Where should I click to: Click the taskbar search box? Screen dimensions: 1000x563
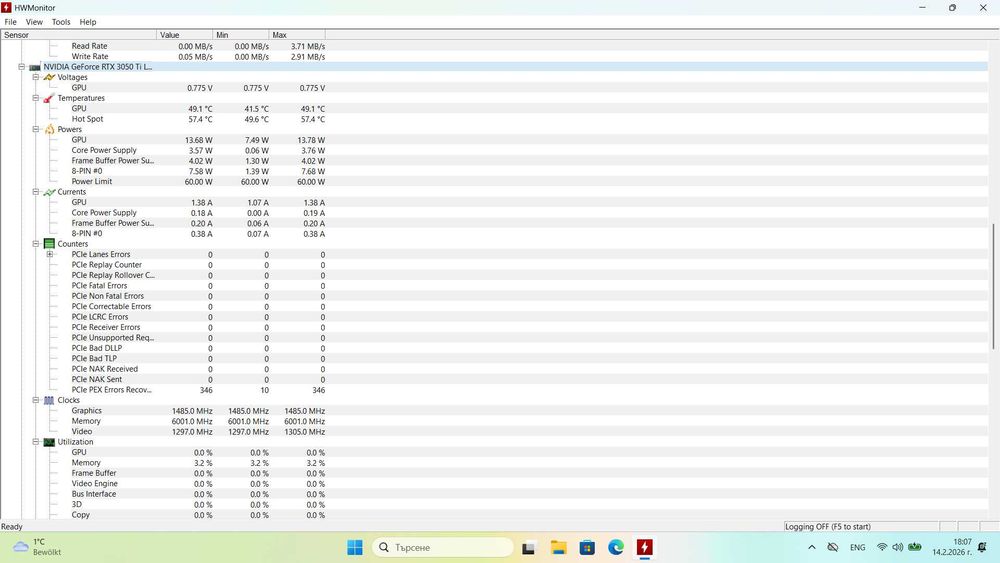pos(443,547)
